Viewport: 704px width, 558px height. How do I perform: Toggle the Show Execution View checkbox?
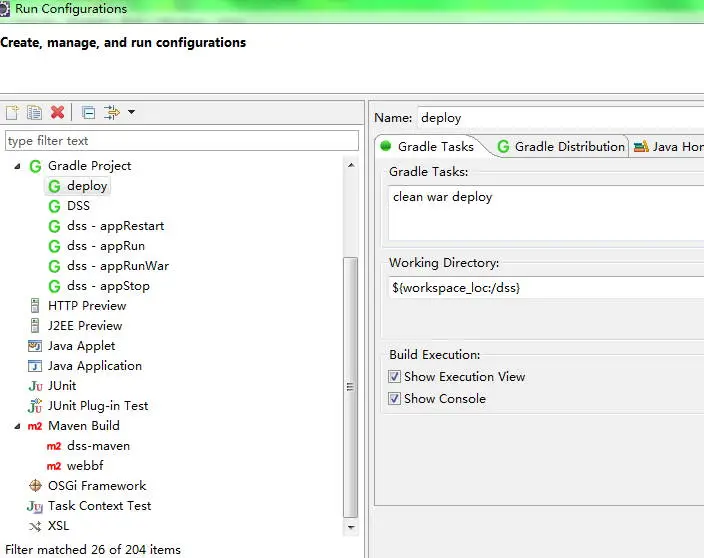click(394, 377)
